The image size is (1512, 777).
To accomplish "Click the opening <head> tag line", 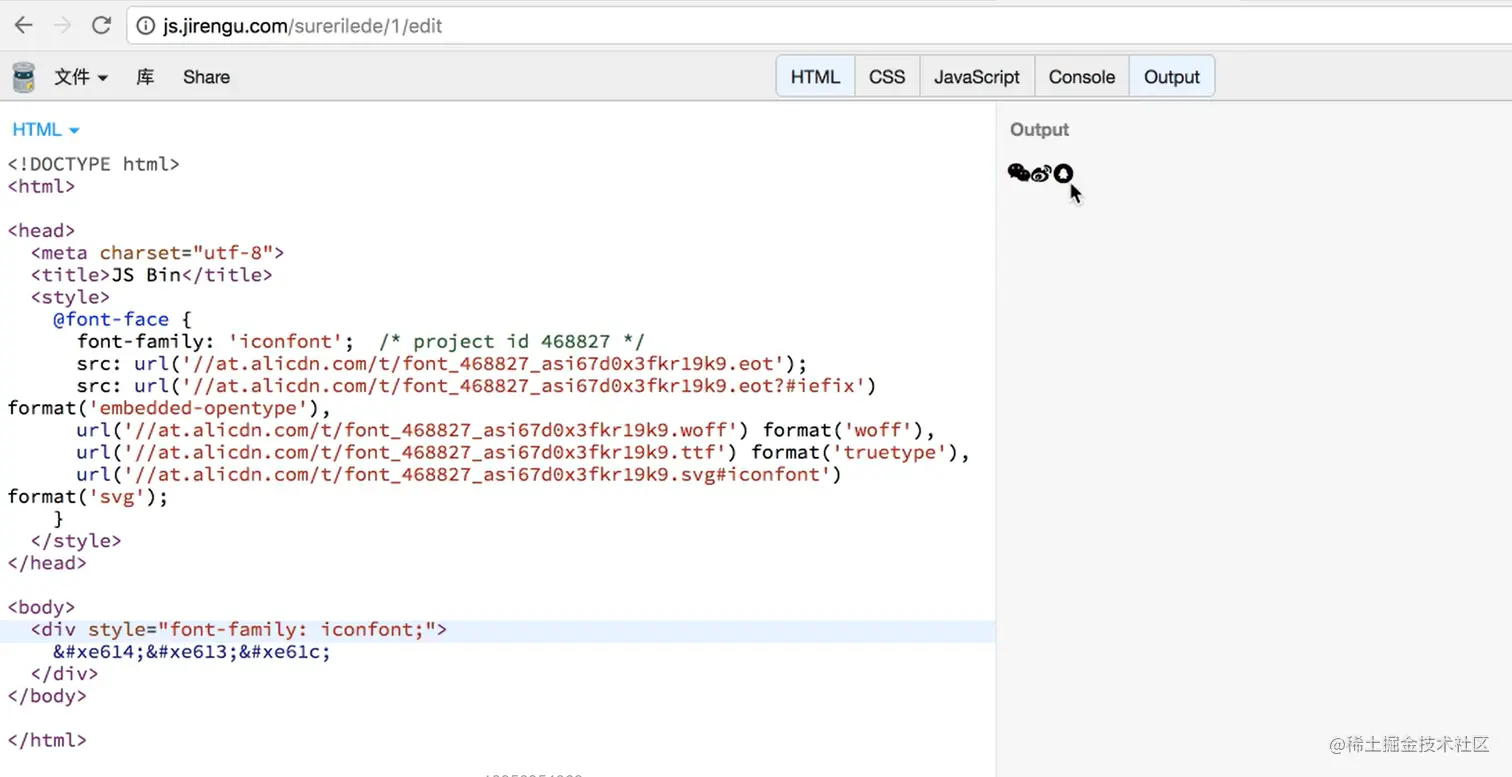I will click(x=42, y=231).
